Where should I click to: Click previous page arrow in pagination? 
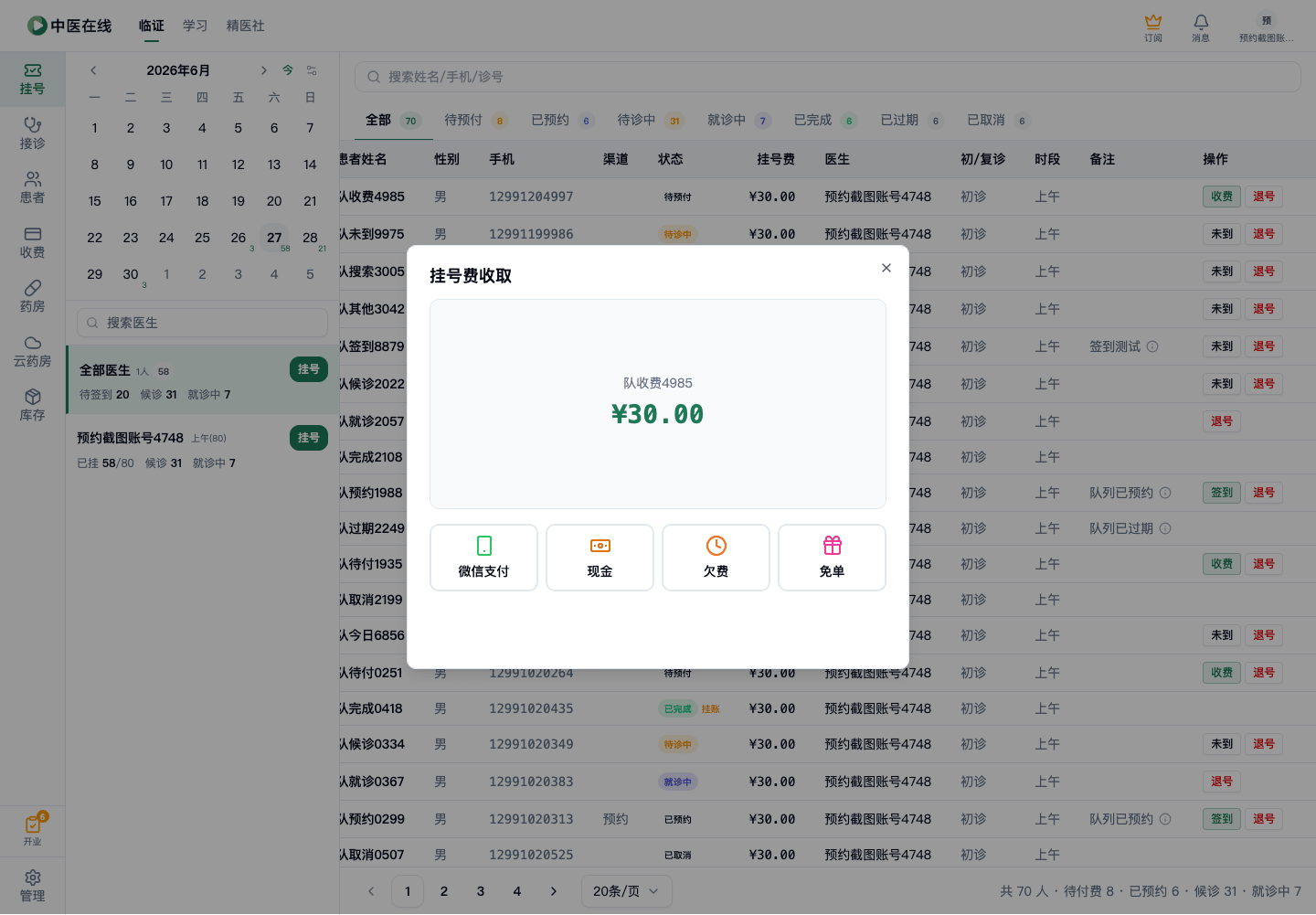tap(371, 891)
